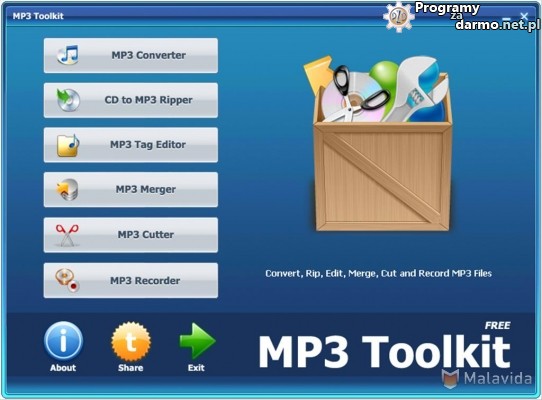The height and width of the screenshot is (400, 542).
Task: Launch the CD to MP3 Ripper button
Action: tap(131, 100)
